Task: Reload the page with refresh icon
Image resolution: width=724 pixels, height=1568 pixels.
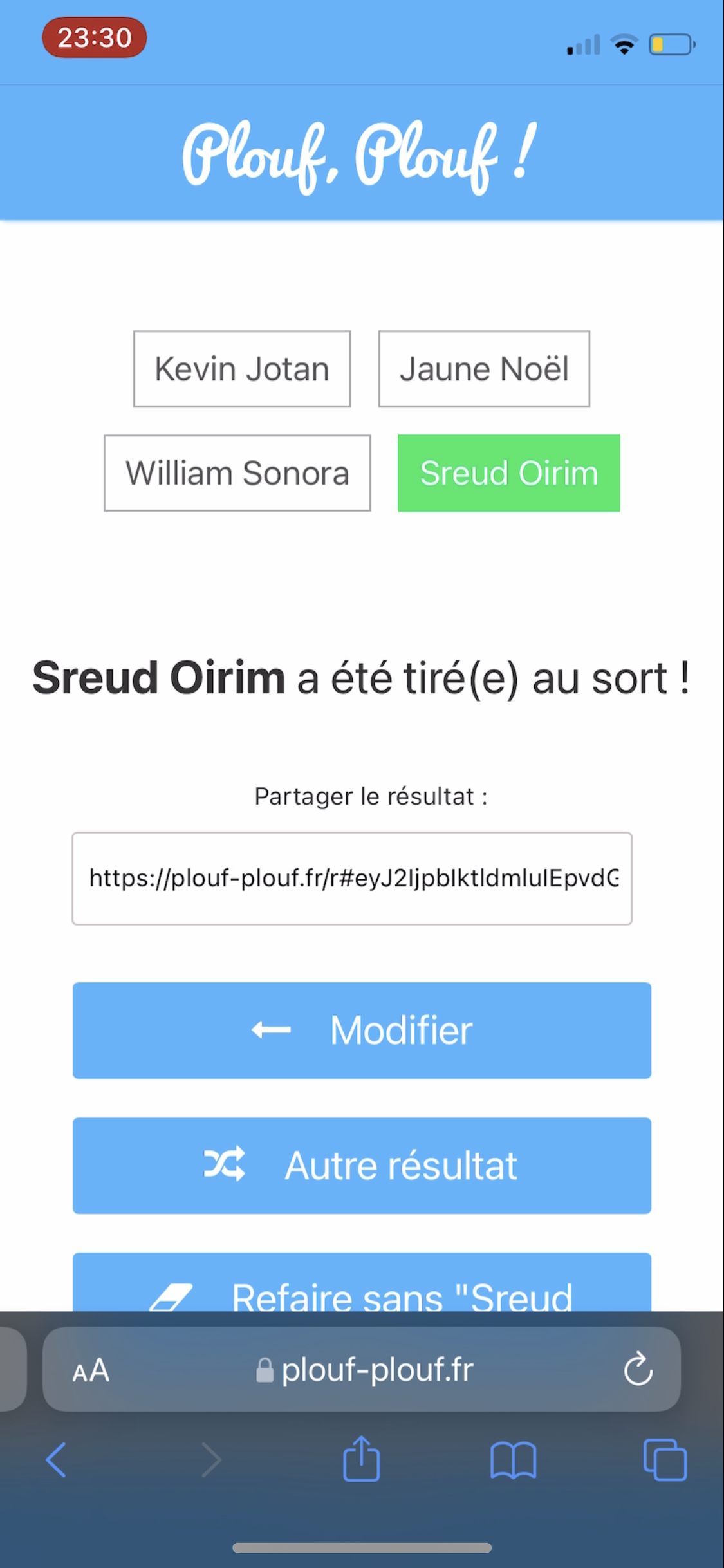Action: (x=638, y=1368)
